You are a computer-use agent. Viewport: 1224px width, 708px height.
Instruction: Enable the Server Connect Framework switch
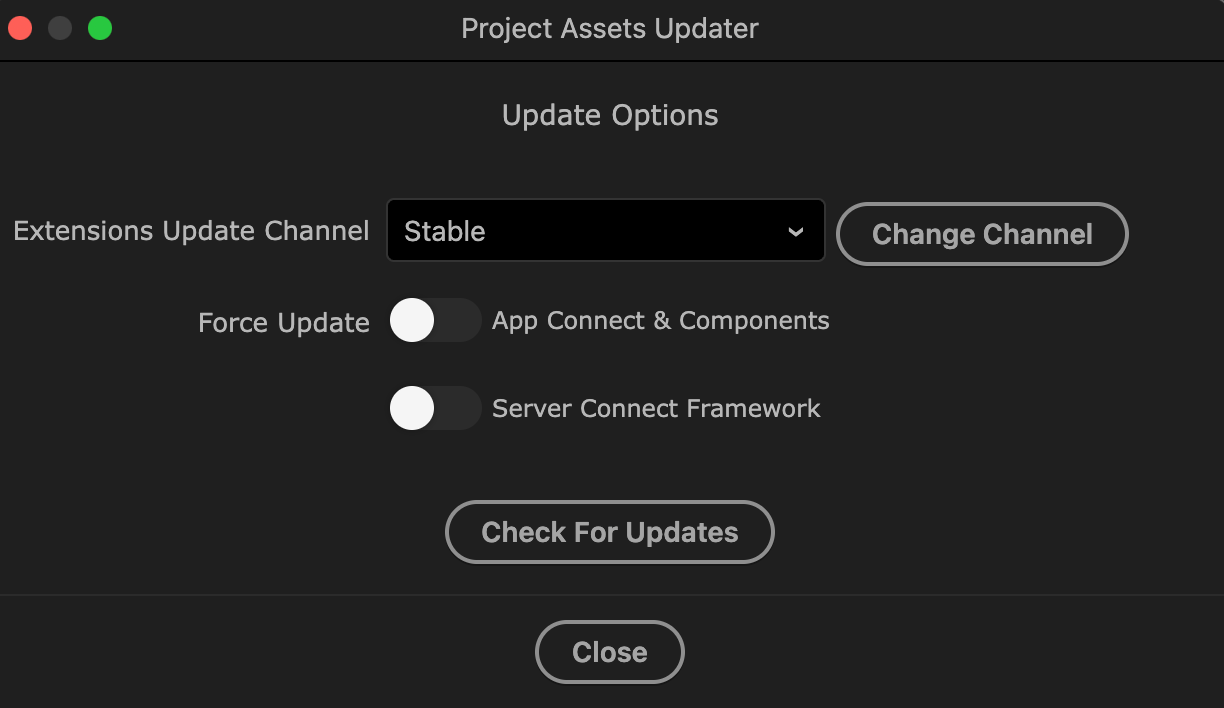click(435, 408)
